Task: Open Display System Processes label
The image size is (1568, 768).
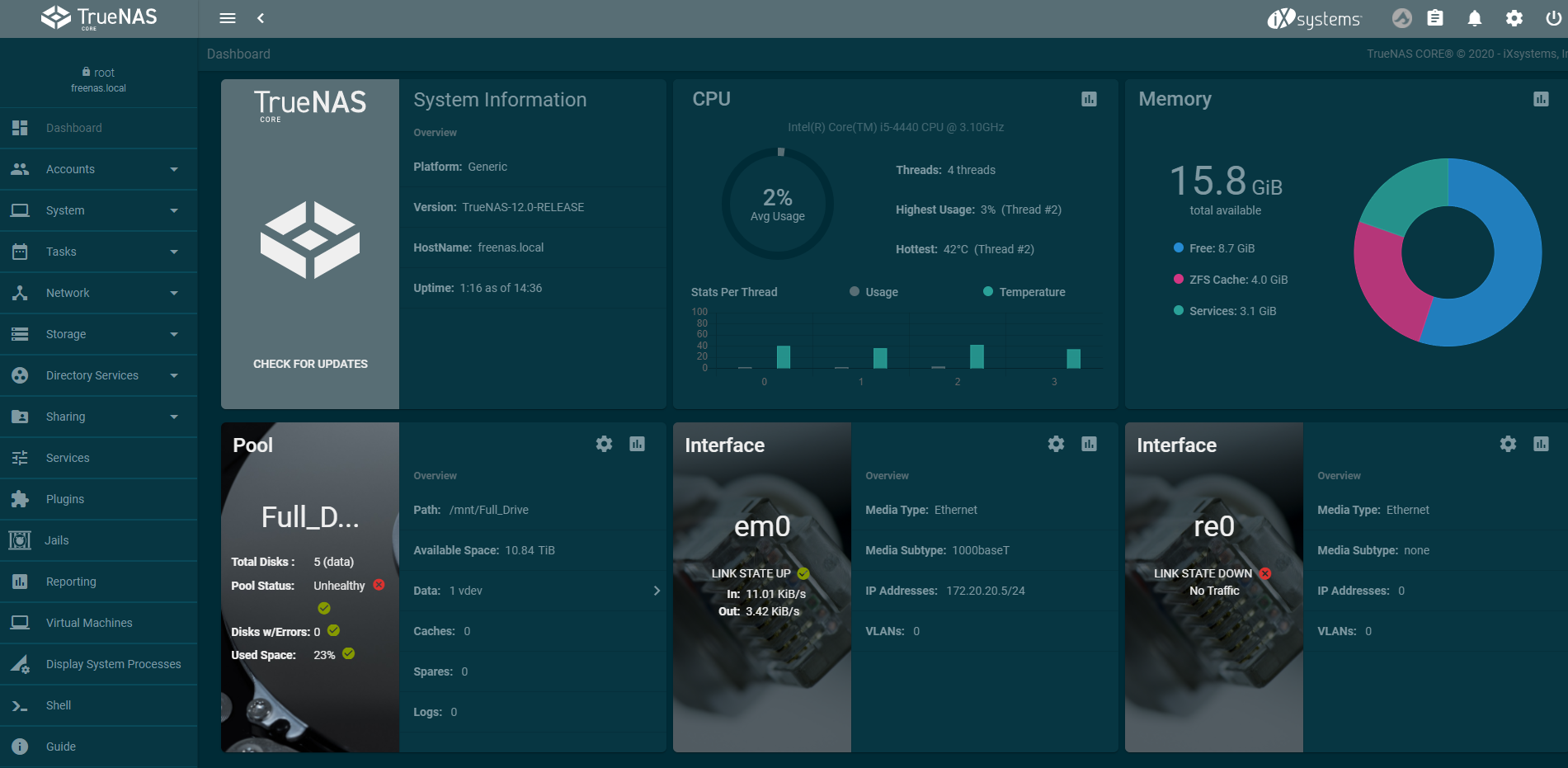Action: pyautogui.click(x=114, y=664)
